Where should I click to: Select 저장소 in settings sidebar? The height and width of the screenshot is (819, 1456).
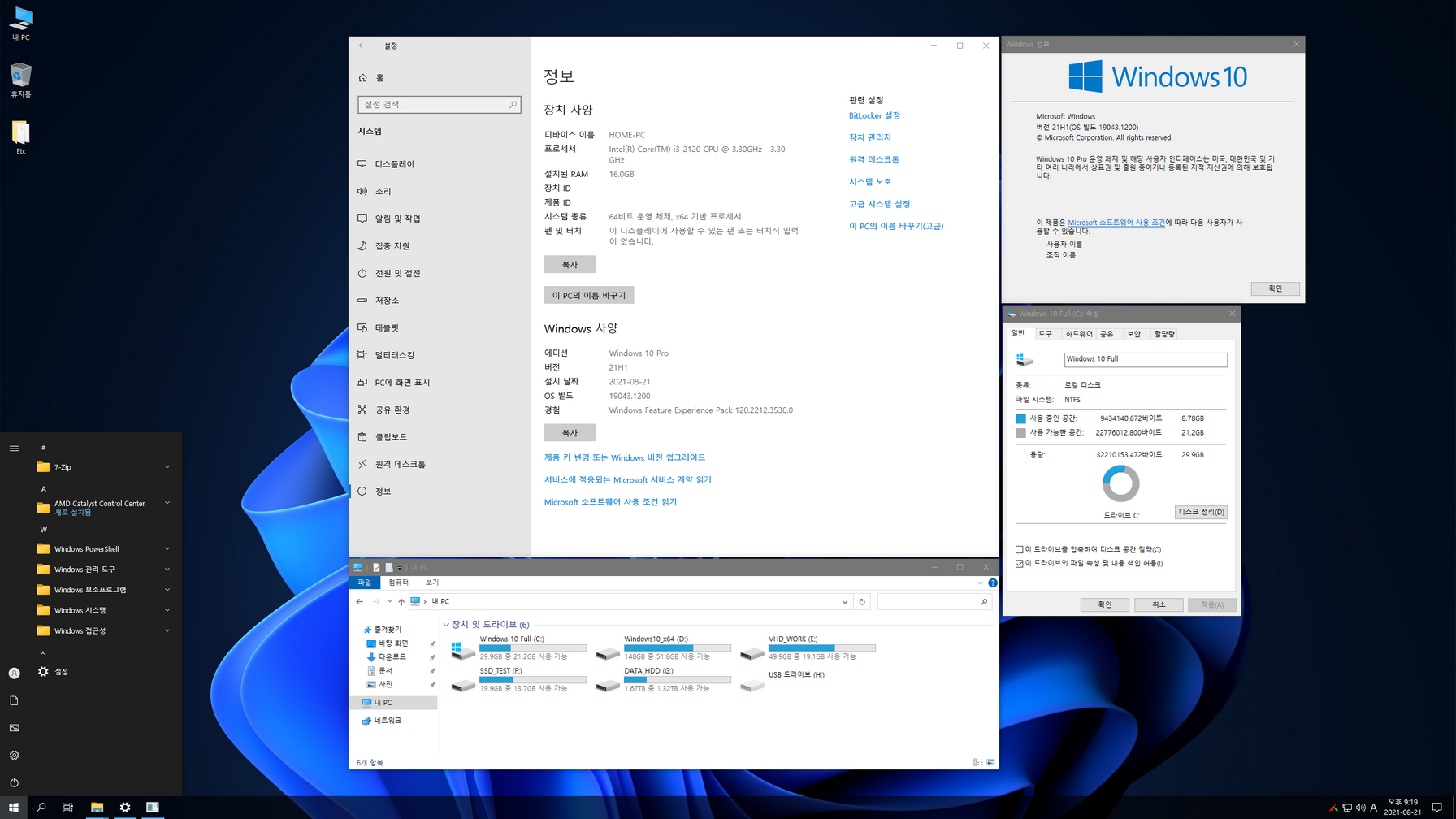point(440,301)
